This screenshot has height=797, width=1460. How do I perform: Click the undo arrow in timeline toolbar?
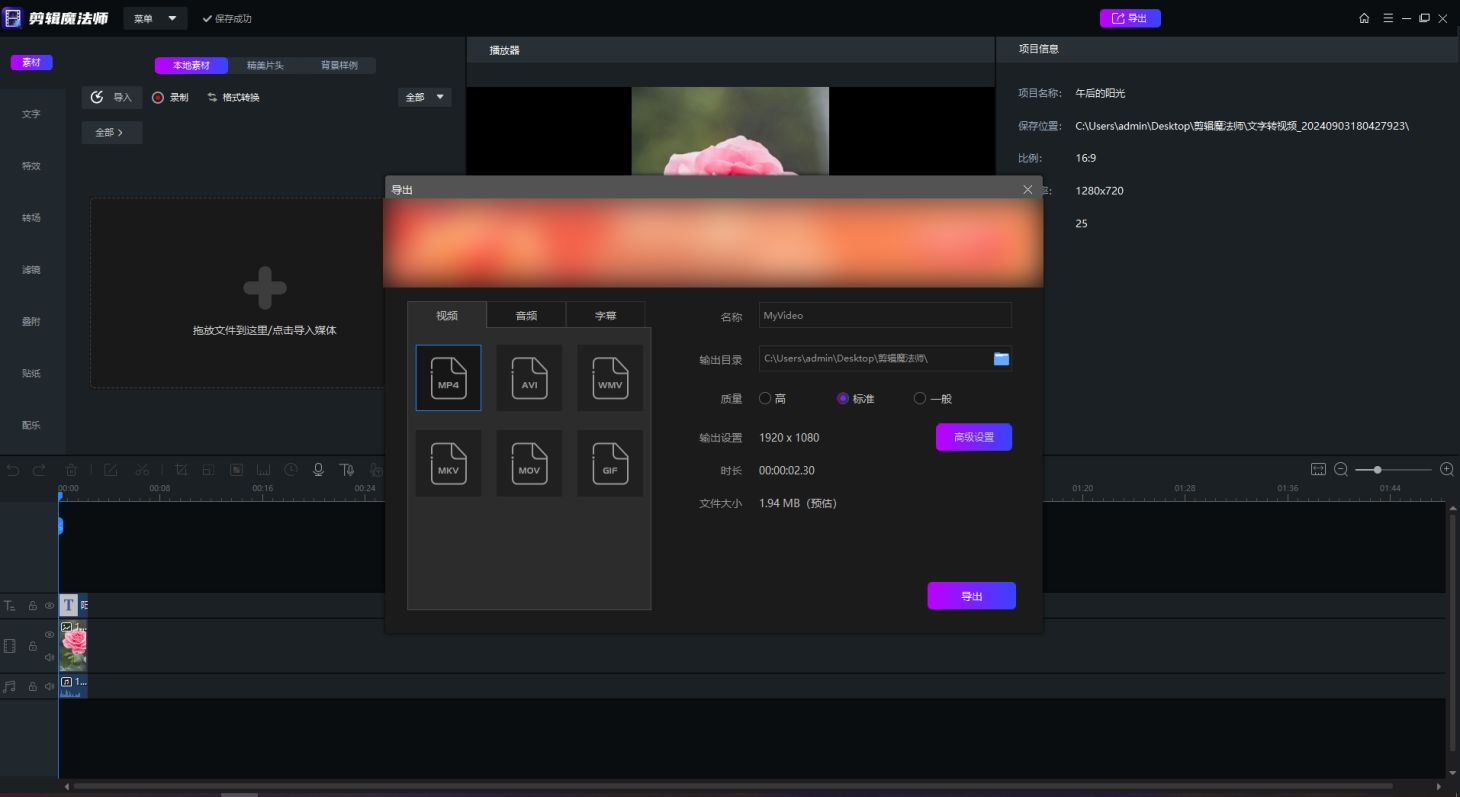coord(13,469)
